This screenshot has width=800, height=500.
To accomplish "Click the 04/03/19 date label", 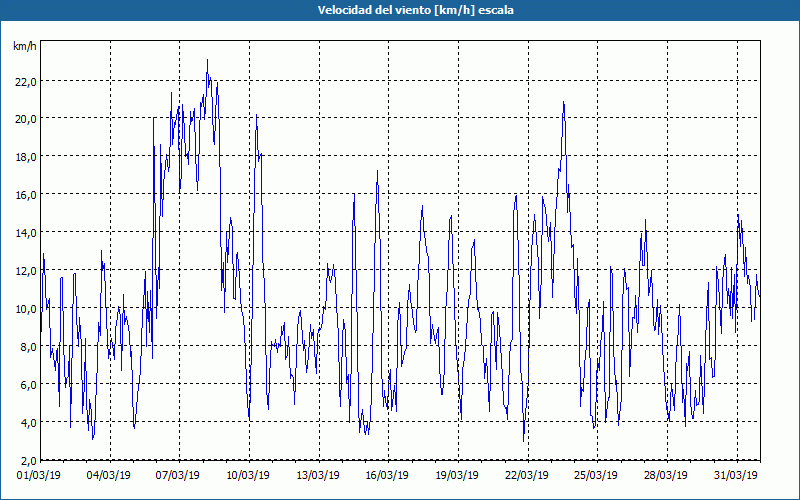I will [x=109, y=475].
